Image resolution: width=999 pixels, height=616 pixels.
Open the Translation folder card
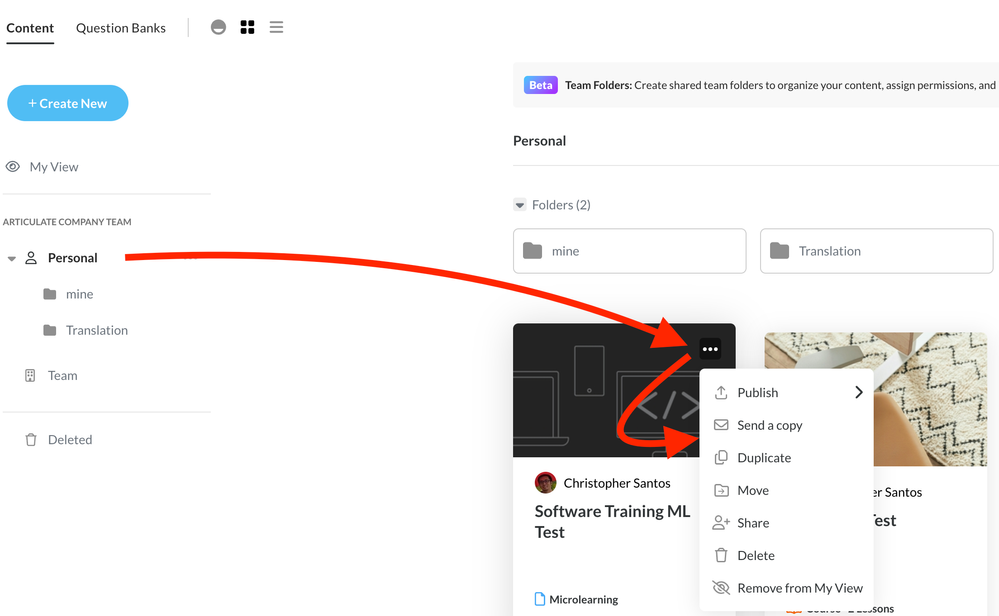(x=877, y=251)
